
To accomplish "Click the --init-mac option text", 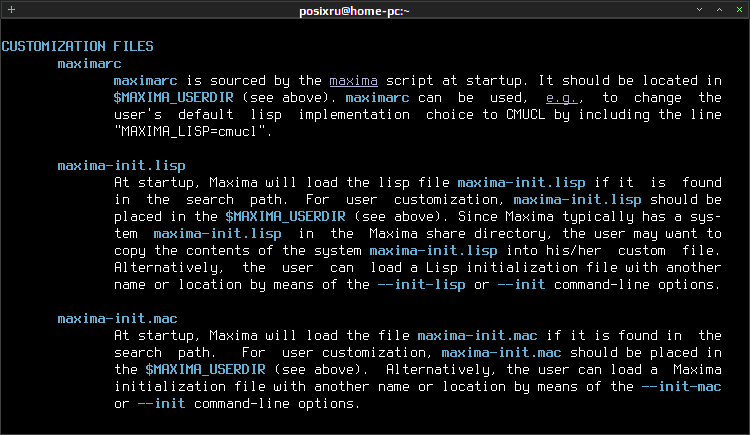I will 682,387.
